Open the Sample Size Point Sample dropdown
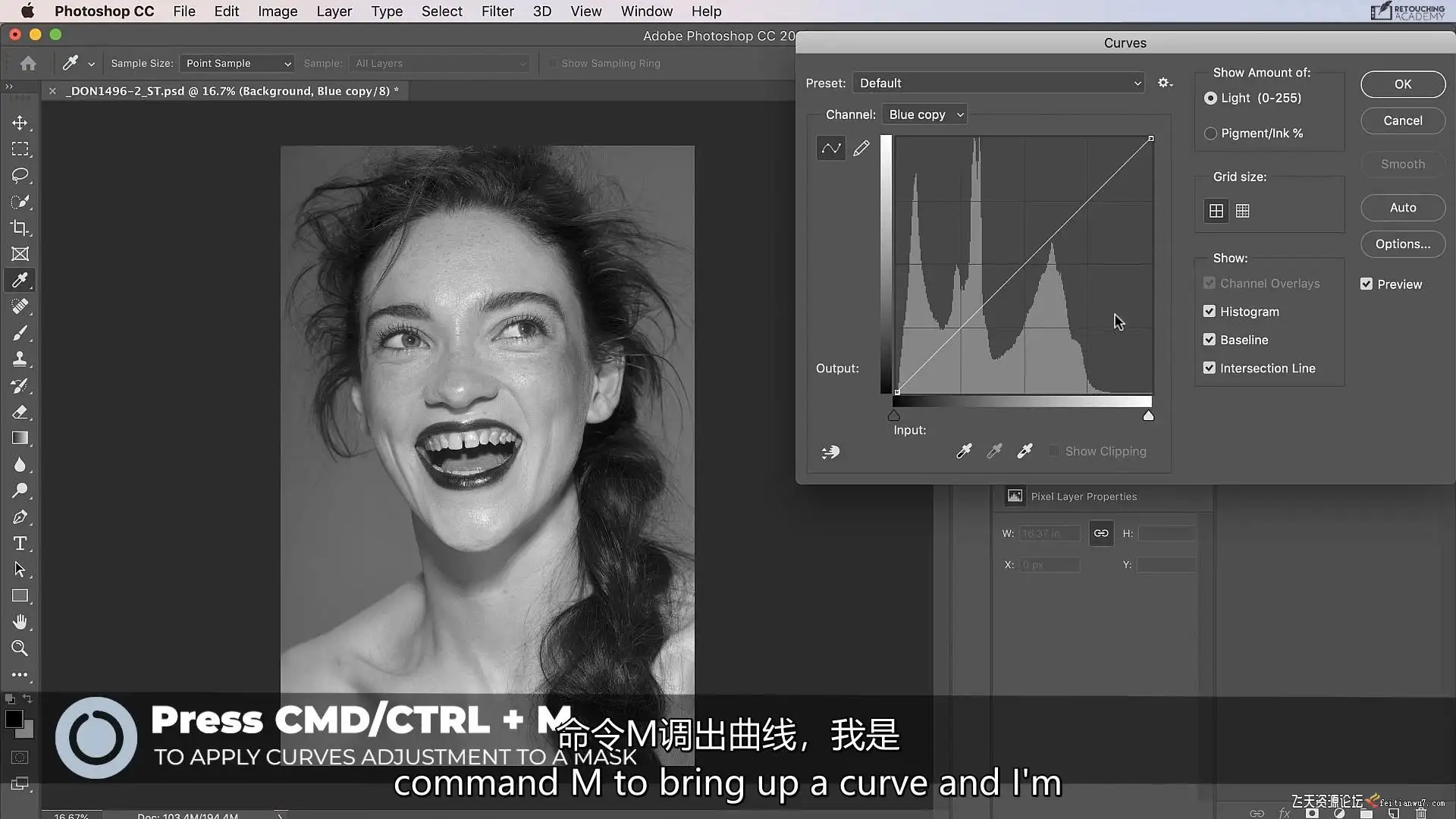 238,64
